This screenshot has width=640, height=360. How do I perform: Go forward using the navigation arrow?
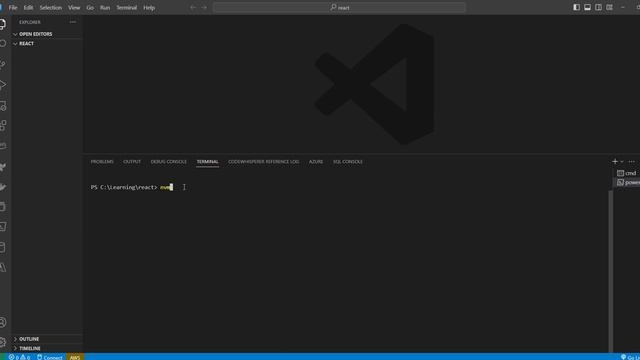204,7
